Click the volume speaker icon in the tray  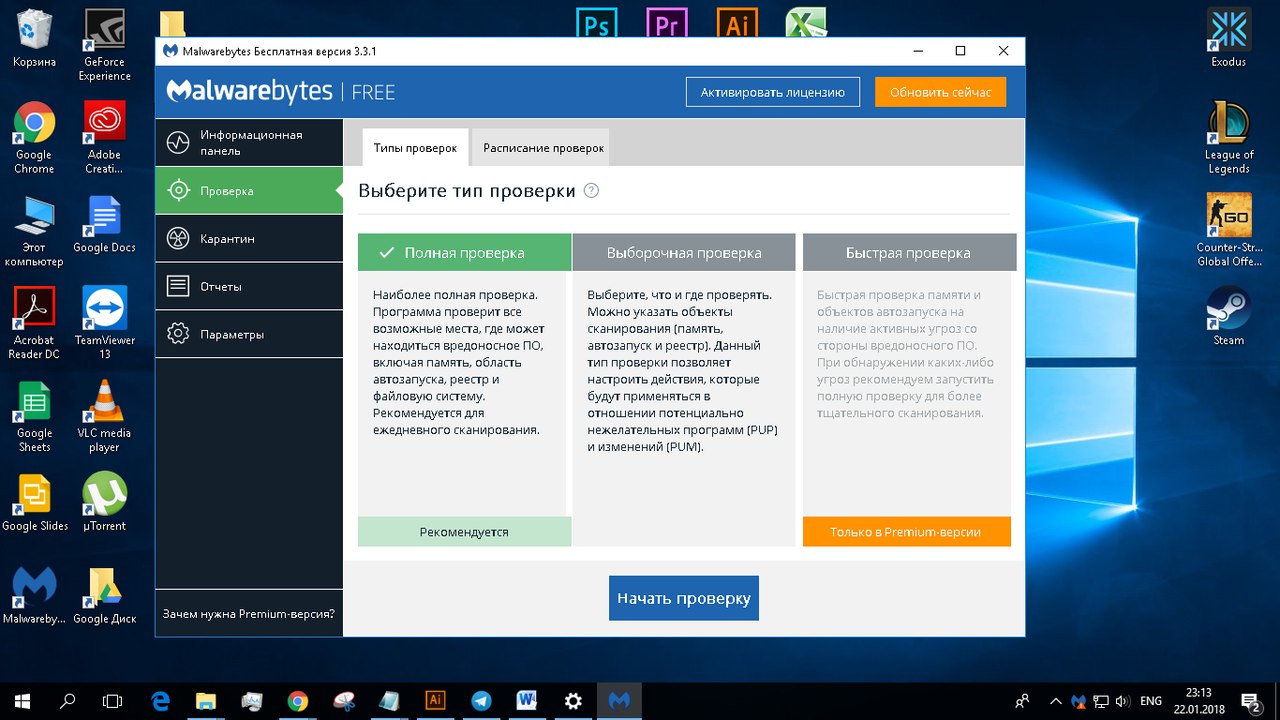1123,701
